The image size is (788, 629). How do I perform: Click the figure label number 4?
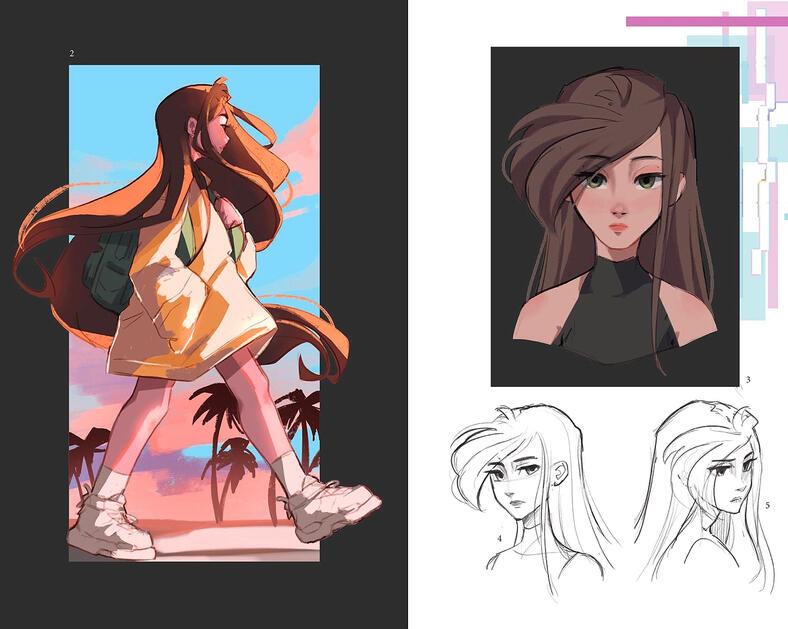pyautogui.click(x=499, y=539)
